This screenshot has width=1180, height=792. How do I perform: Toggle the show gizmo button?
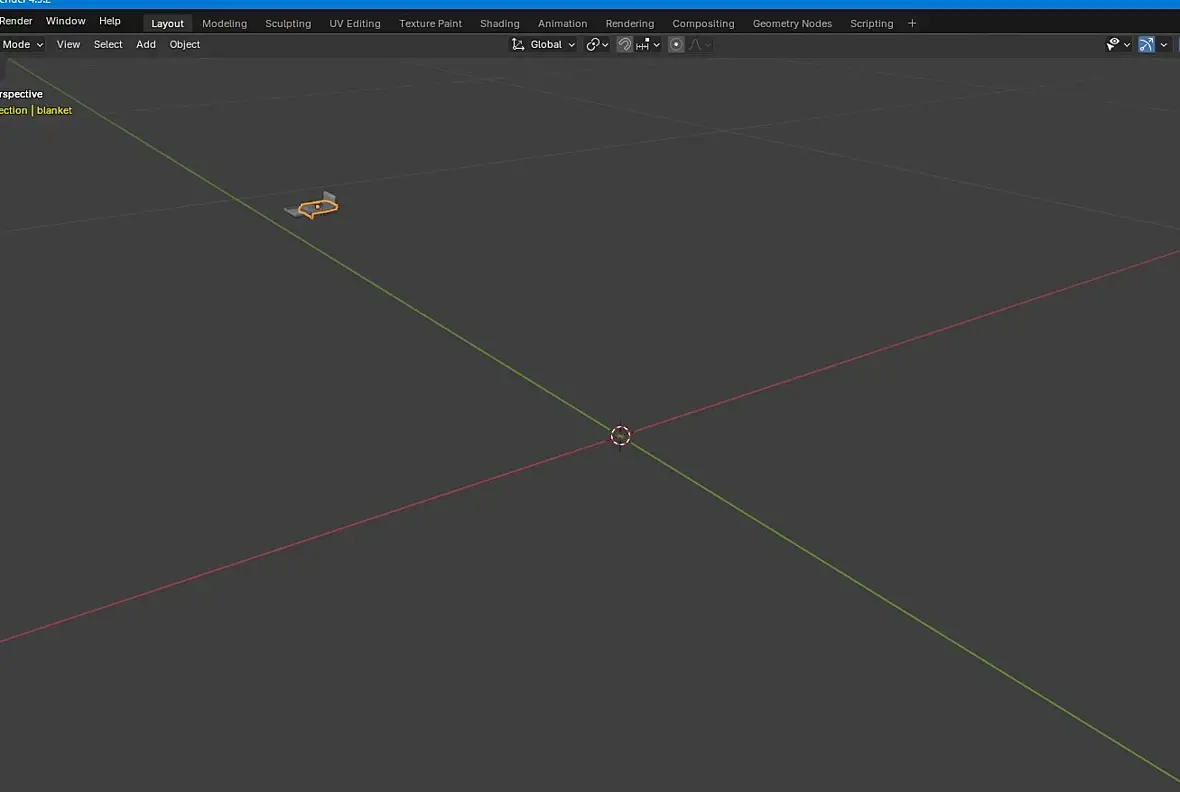point(1146,44)
